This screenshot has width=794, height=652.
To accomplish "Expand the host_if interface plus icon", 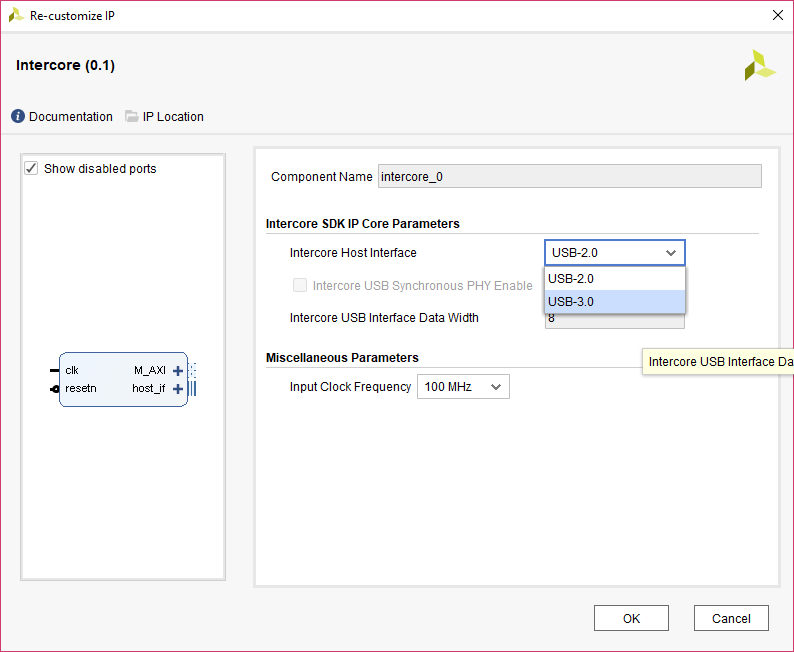I will 178,389.
